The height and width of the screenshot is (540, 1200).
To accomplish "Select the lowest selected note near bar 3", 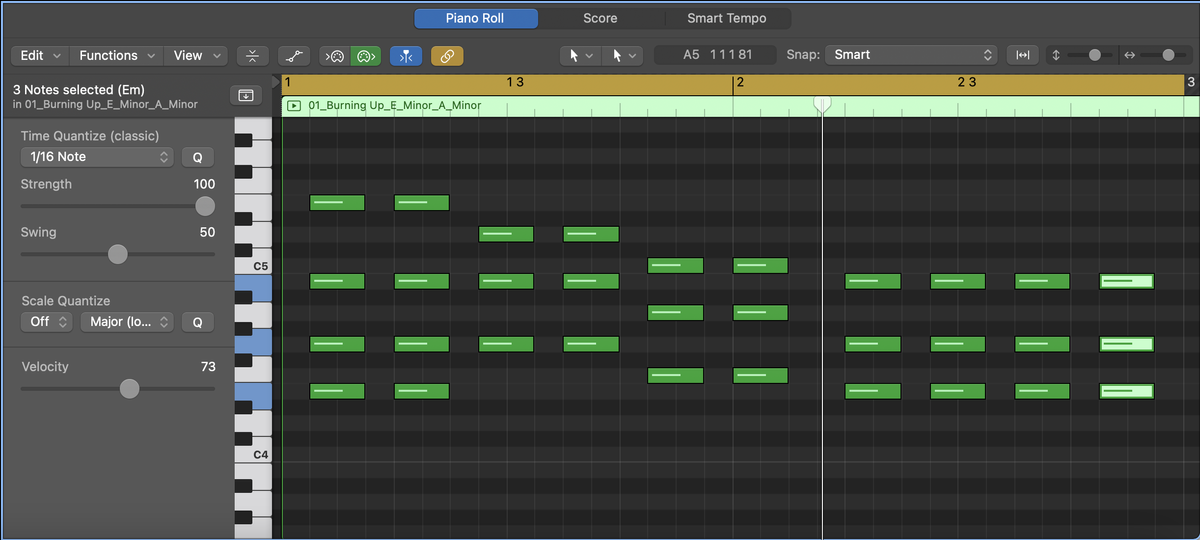I will point(1126,391).
